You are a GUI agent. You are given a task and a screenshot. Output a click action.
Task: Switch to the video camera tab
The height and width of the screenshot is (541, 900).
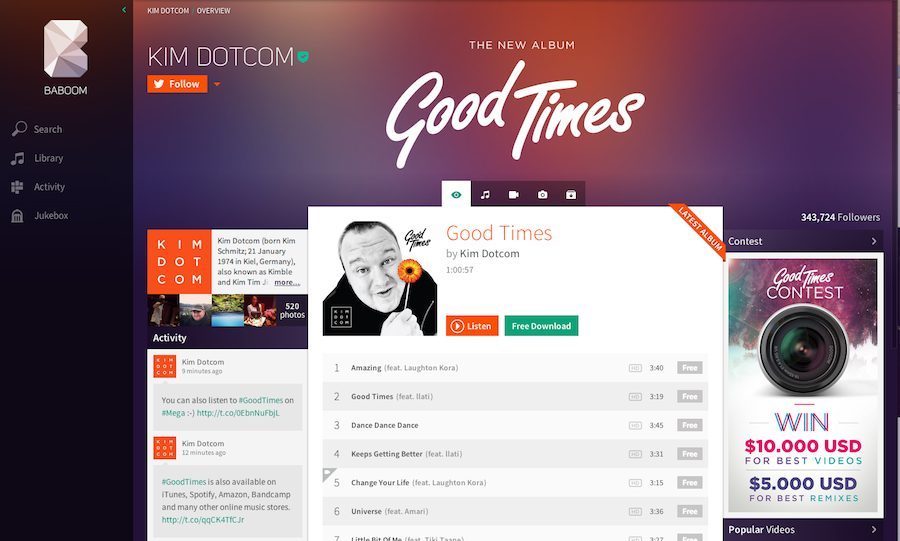514,194
